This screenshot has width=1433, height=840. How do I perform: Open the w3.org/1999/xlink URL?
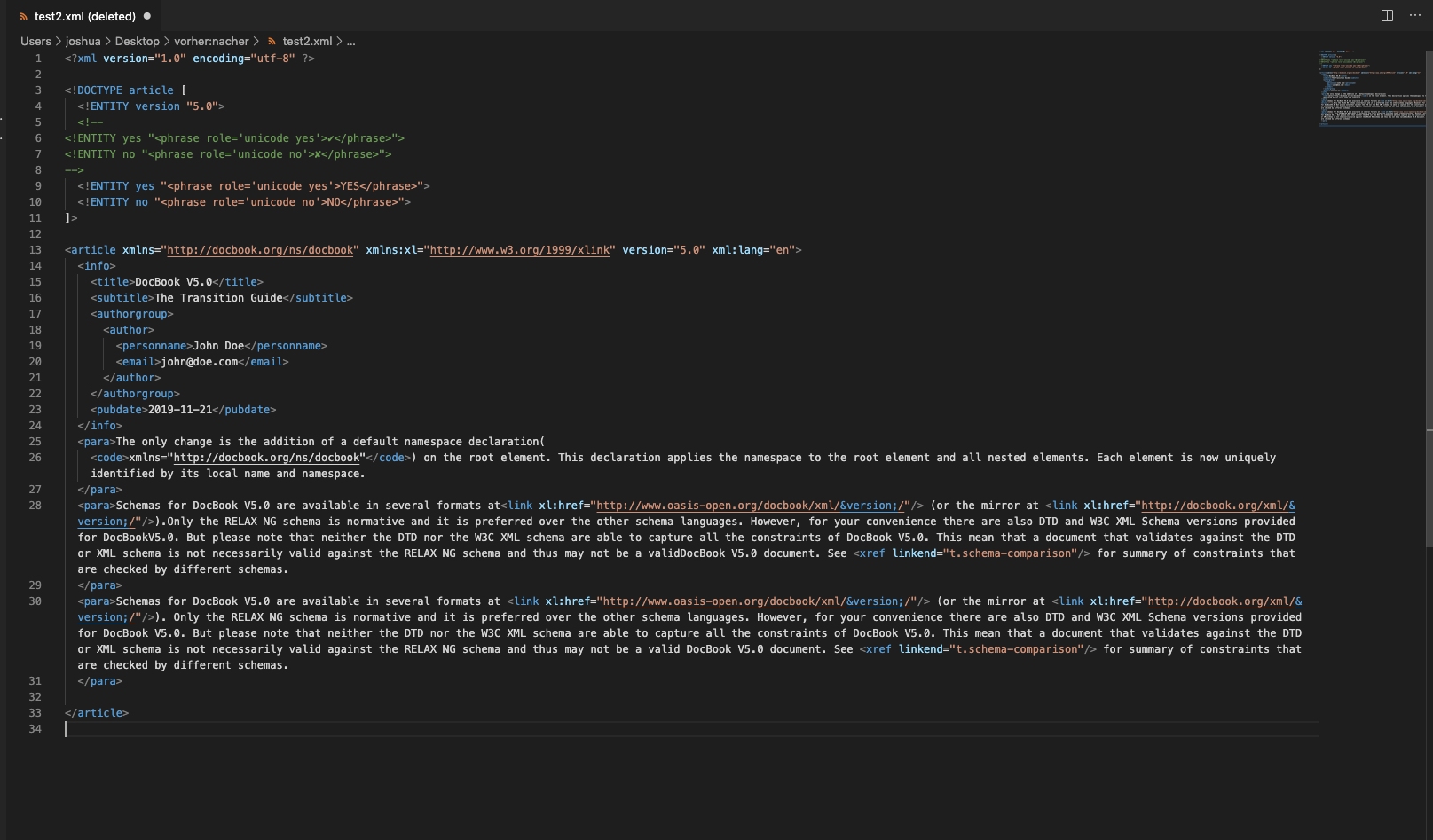pos(520,250)
